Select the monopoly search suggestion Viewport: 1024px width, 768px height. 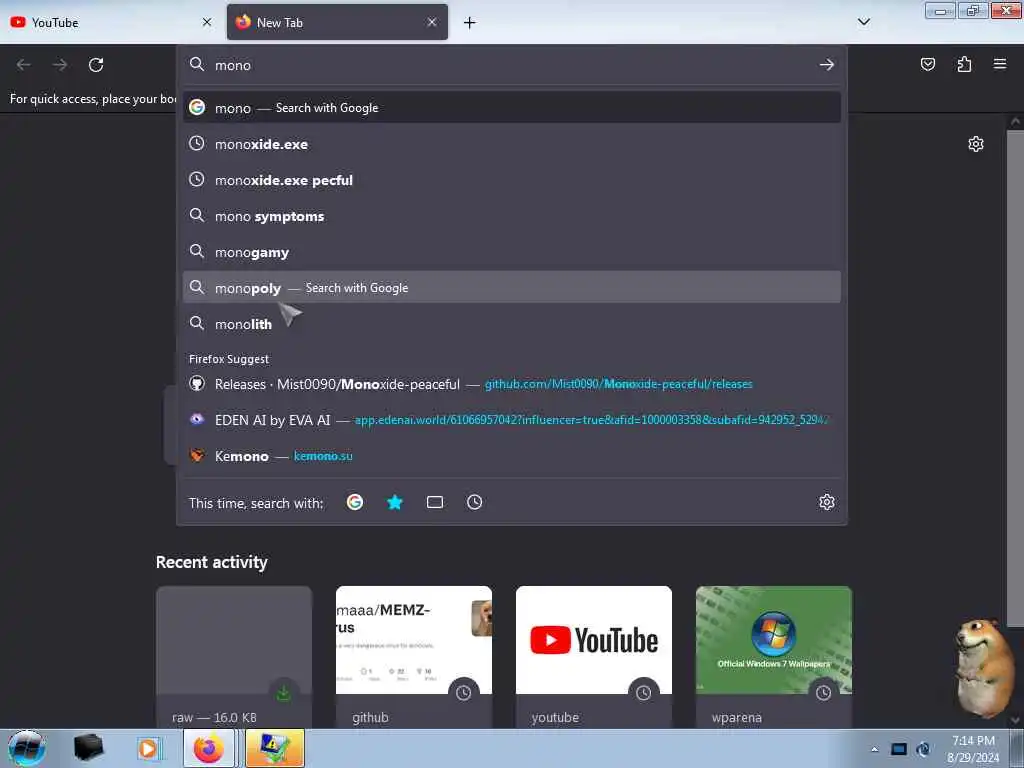coord(511,287)
